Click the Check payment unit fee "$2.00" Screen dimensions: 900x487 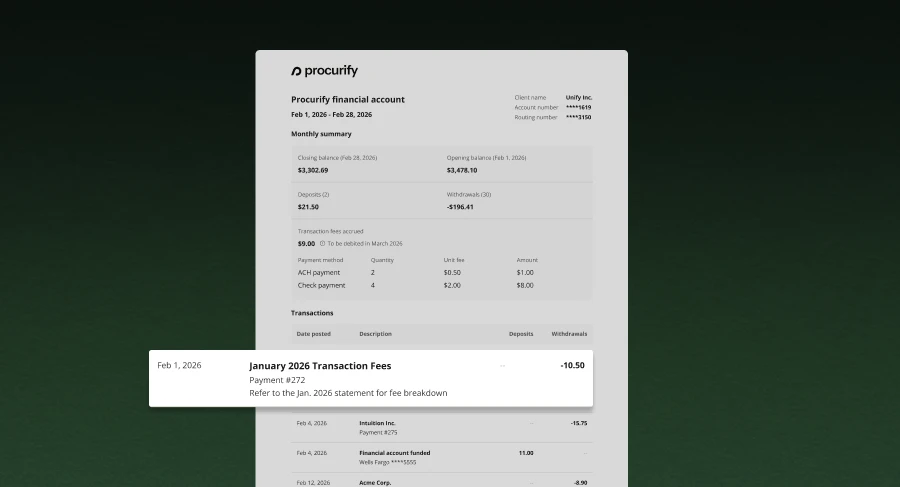coord(452,285)
